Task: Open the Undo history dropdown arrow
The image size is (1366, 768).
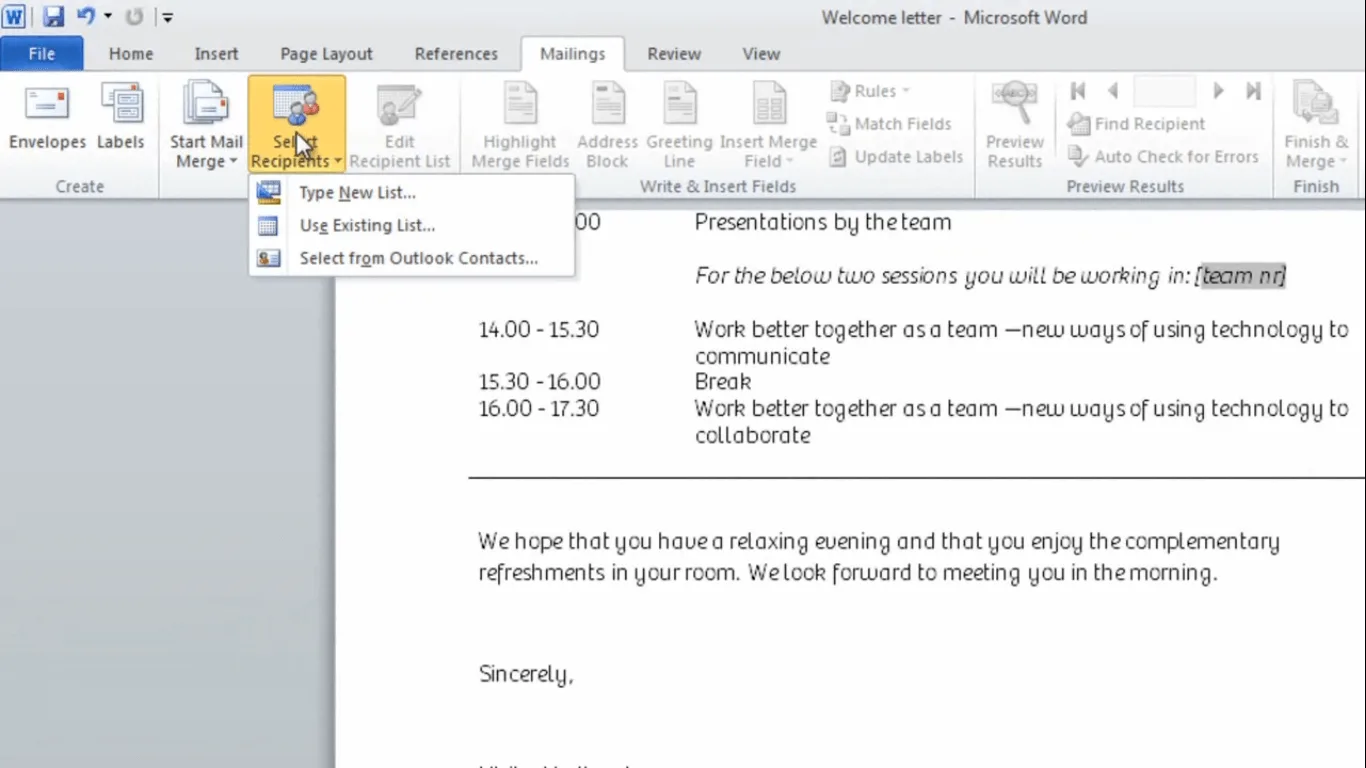Action: [x=107, y=17]
